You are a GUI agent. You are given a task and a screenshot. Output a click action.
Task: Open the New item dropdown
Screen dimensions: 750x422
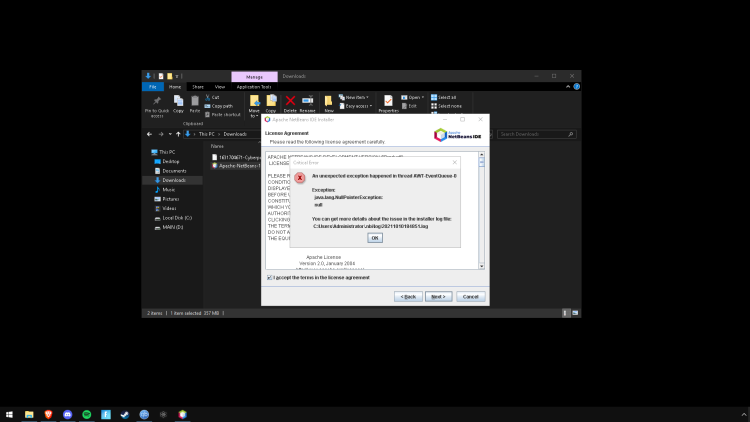[354, 97]
